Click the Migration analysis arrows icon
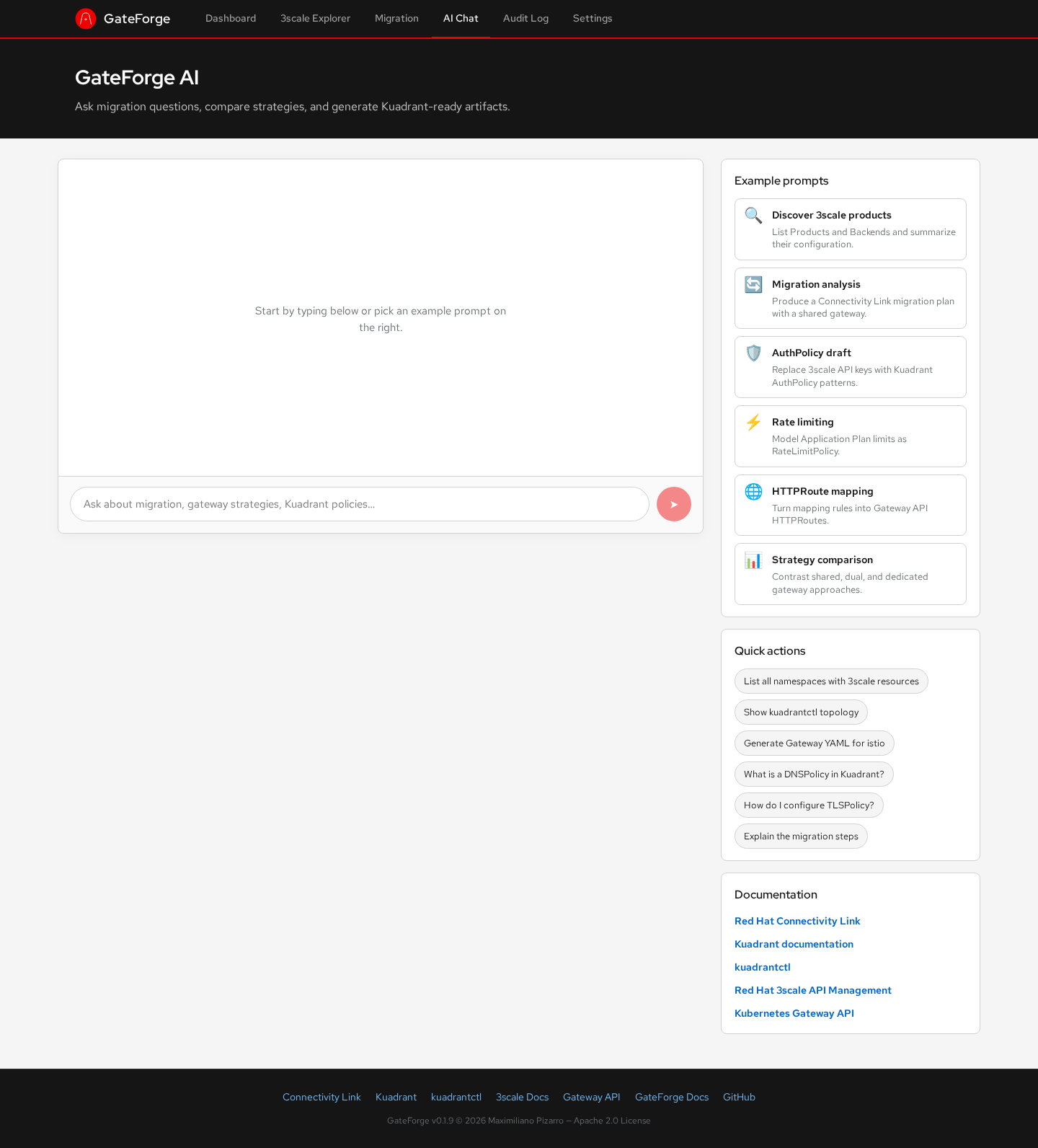1038x1148 pixels. tap(753, 284)
